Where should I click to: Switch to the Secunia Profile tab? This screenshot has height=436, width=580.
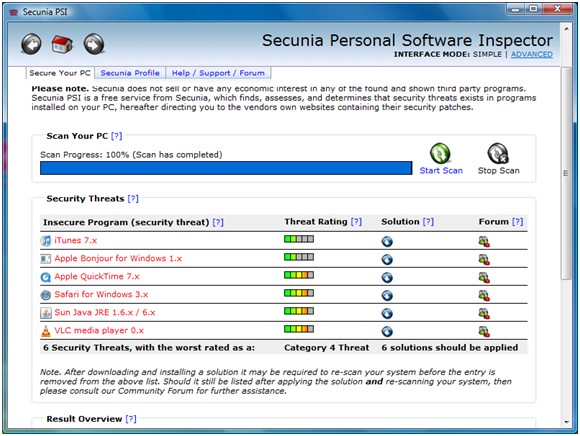click(x=130, y=73)
